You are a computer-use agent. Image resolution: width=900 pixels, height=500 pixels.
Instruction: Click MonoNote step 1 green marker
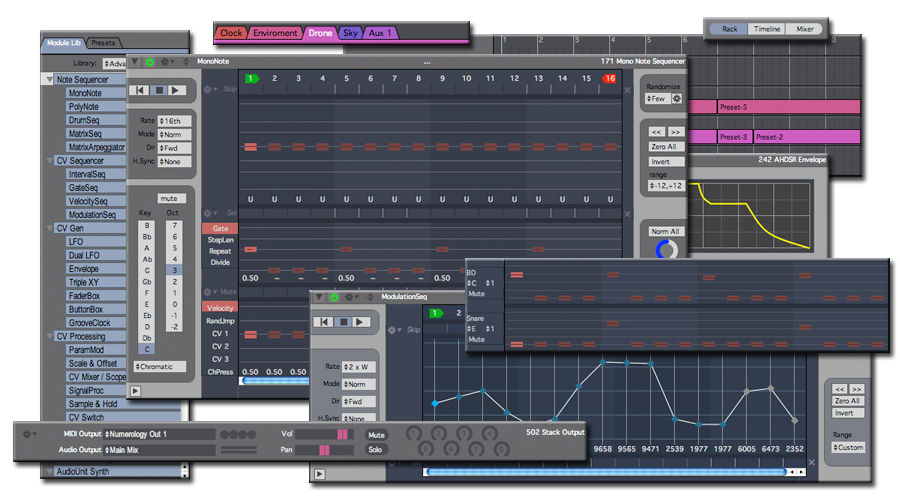[x=251, y=79]
